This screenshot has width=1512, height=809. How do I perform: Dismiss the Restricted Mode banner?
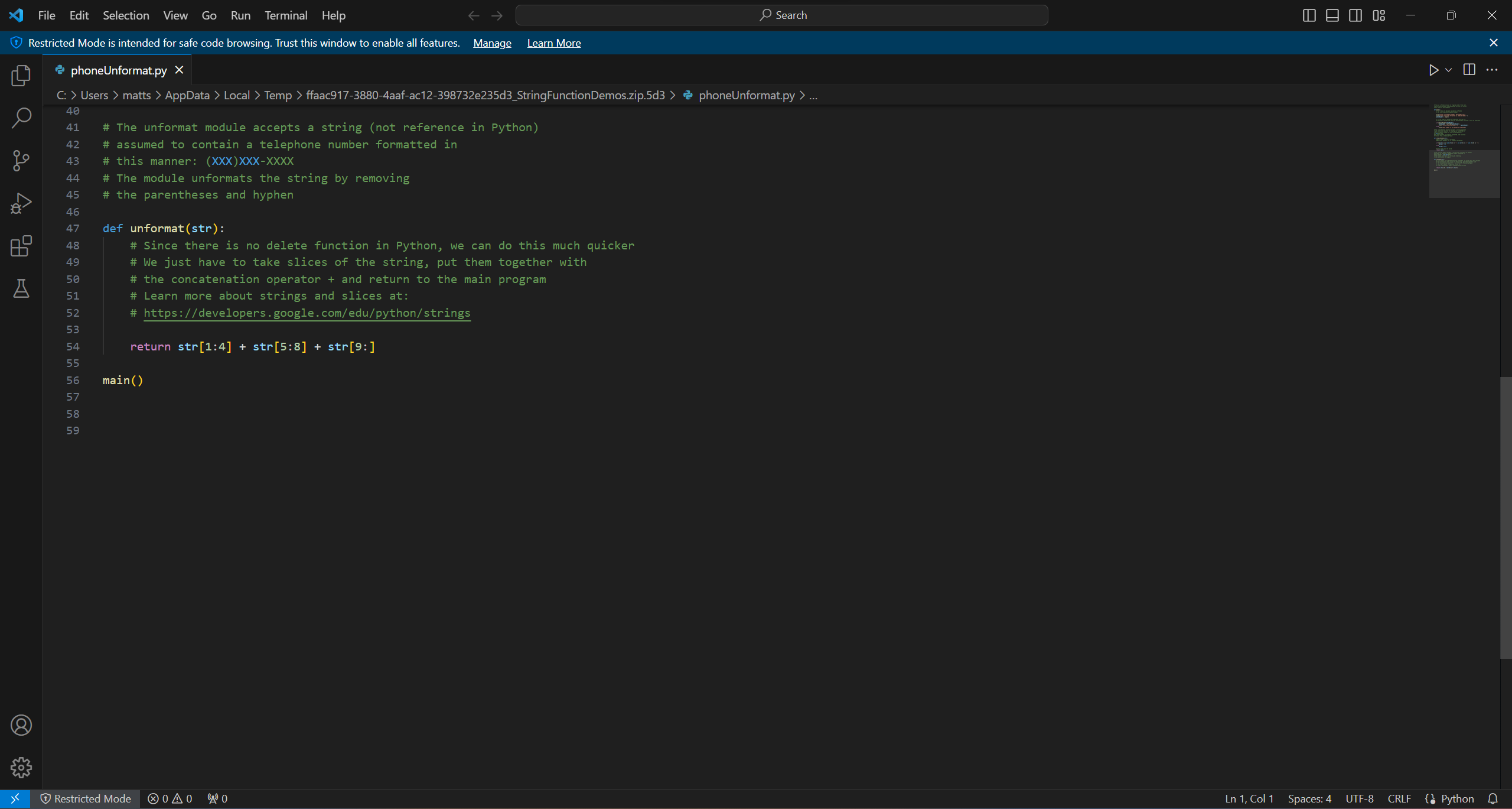[1494, 43]
